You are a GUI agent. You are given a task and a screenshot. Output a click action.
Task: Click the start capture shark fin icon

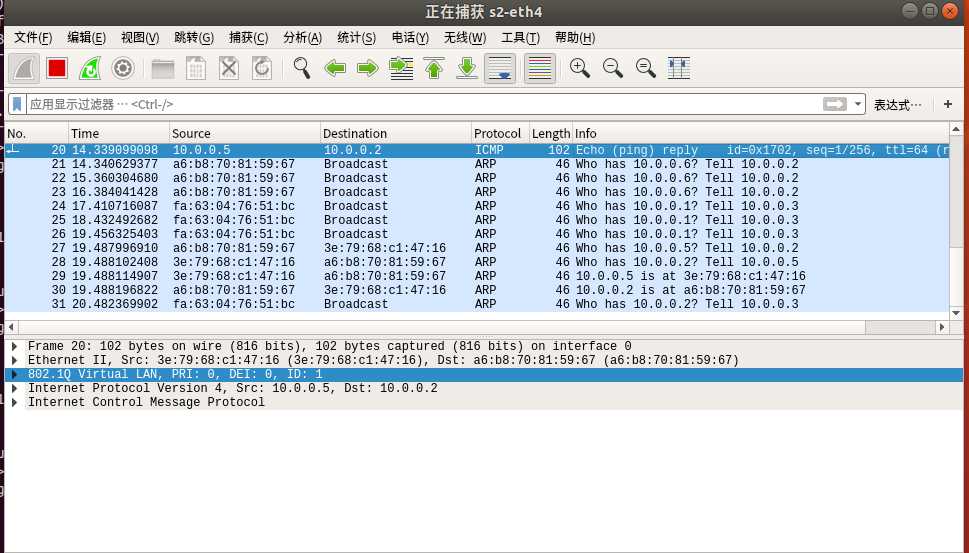(24, 68)
